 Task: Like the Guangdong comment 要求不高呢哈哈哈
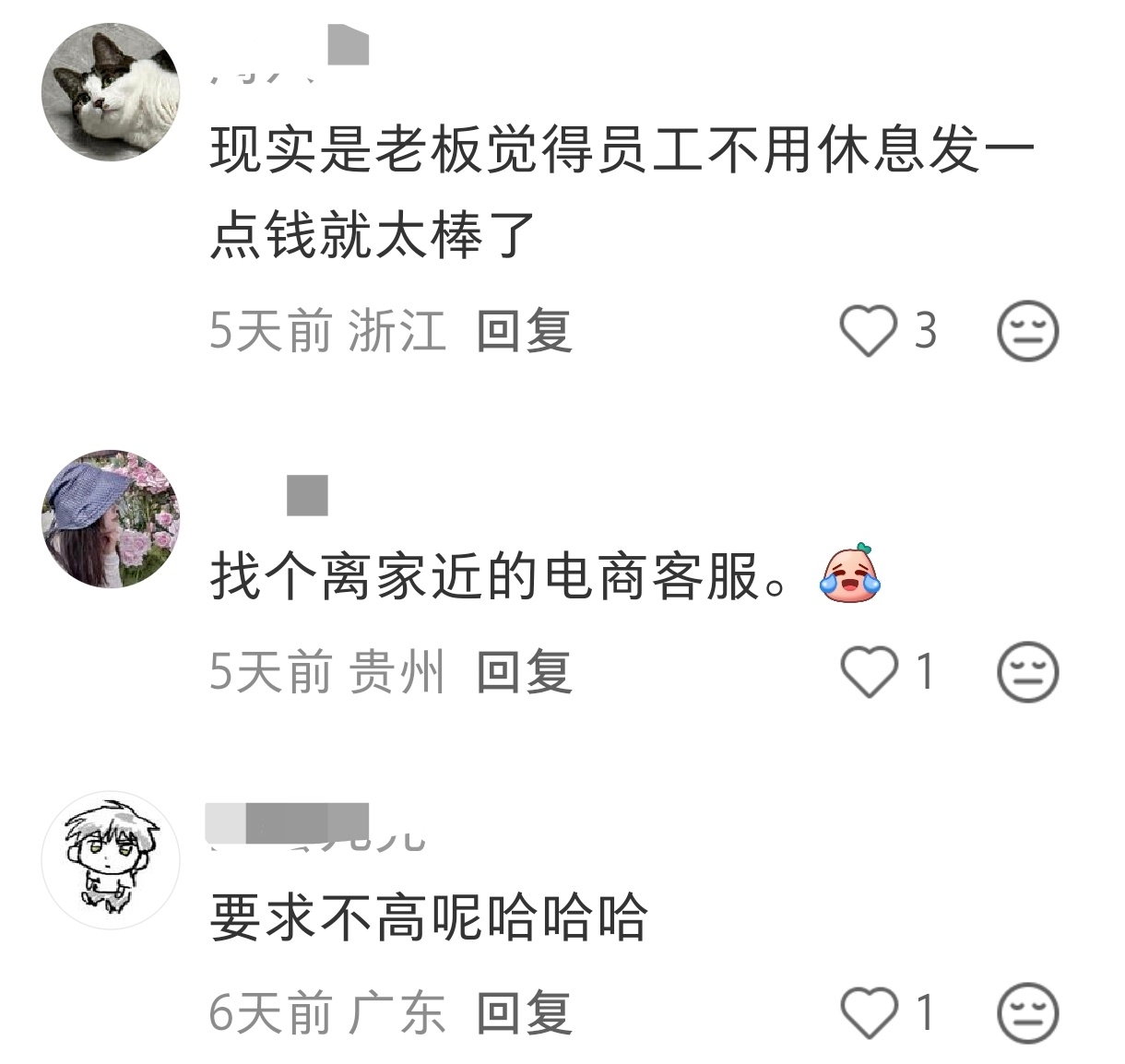868,1012
